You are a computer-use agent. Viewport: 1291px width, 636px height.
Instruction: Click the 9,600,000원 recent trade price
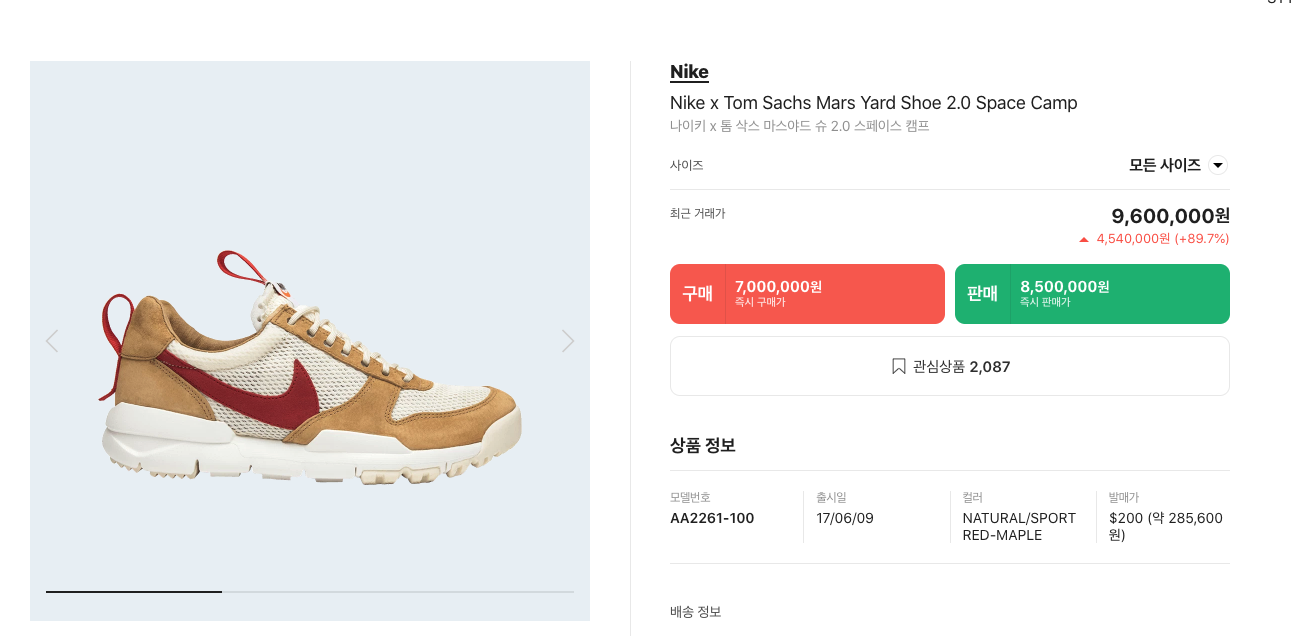coord(1171,216)
